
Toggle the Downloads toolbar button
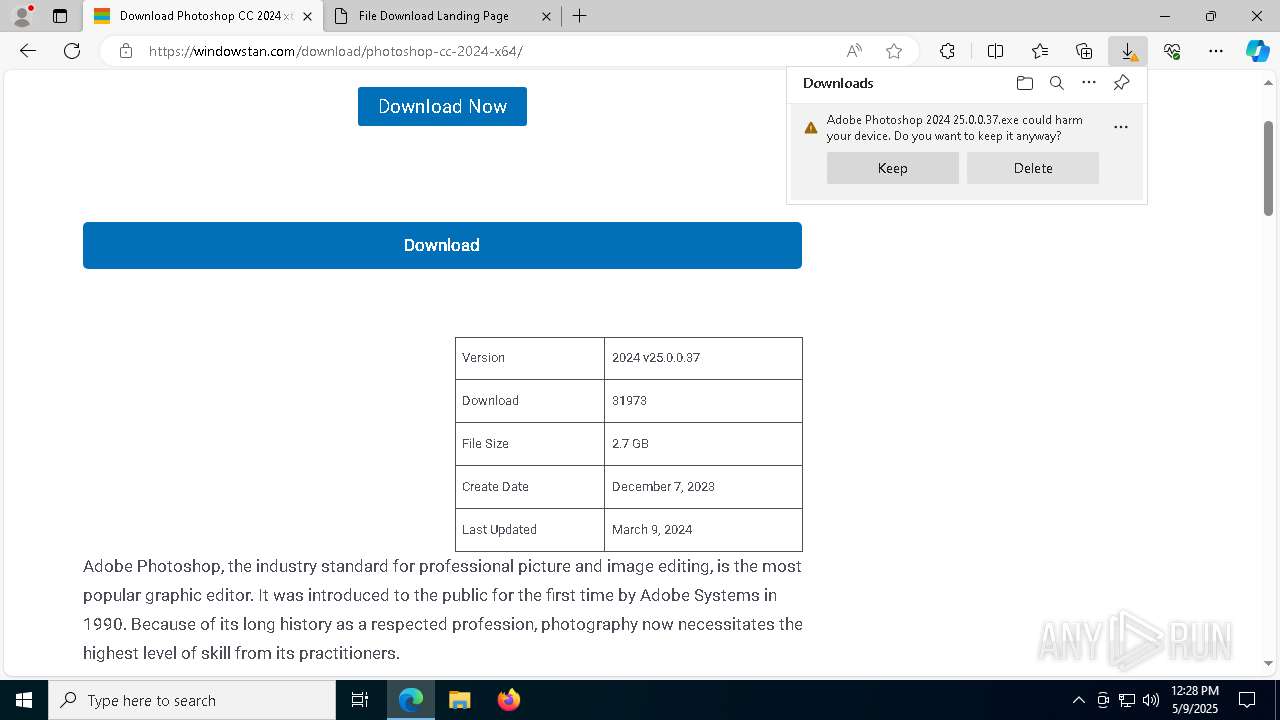click(1128, 51)
